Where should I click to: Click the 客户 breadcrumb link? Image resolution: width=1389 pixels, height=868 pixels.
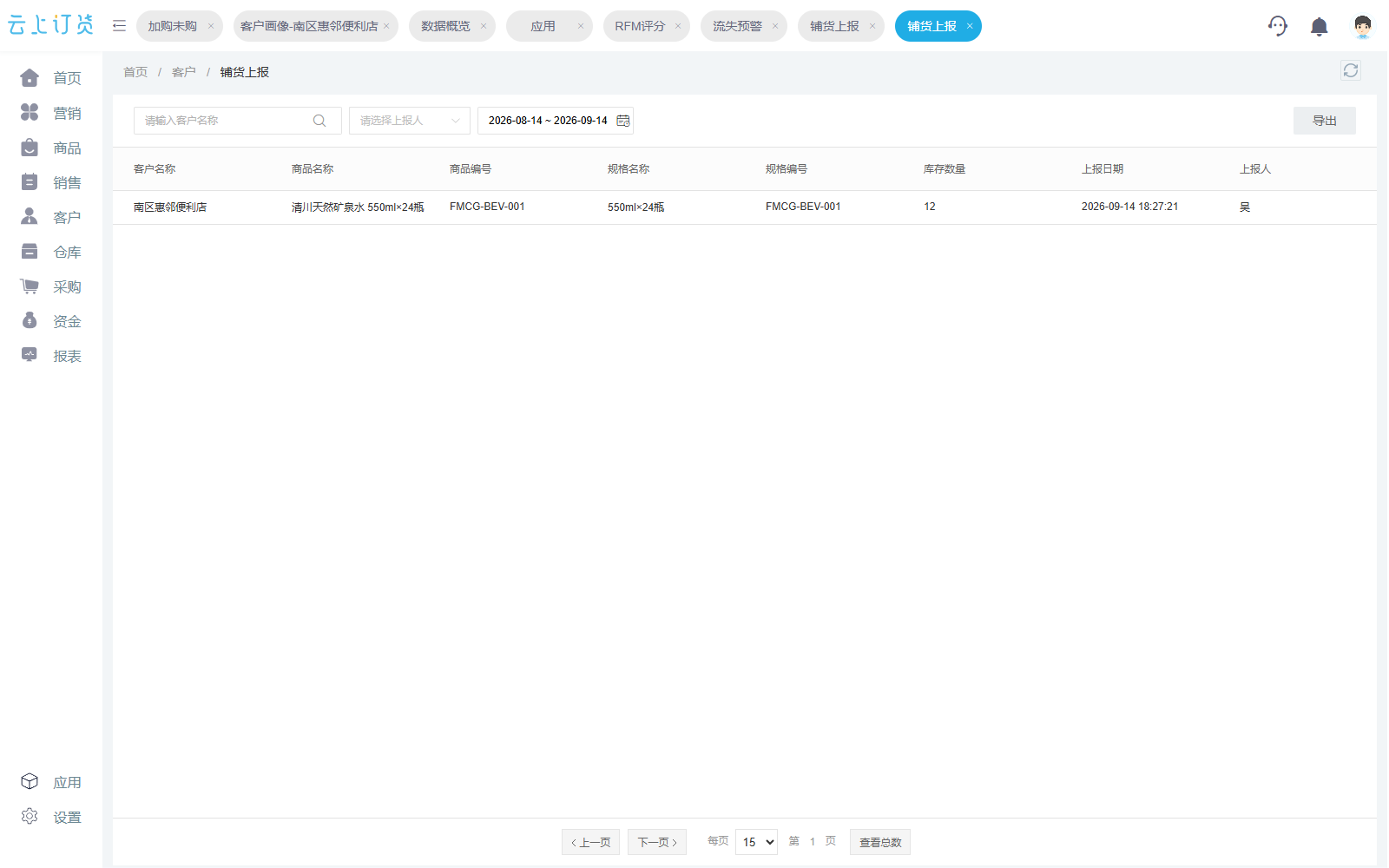184,72
